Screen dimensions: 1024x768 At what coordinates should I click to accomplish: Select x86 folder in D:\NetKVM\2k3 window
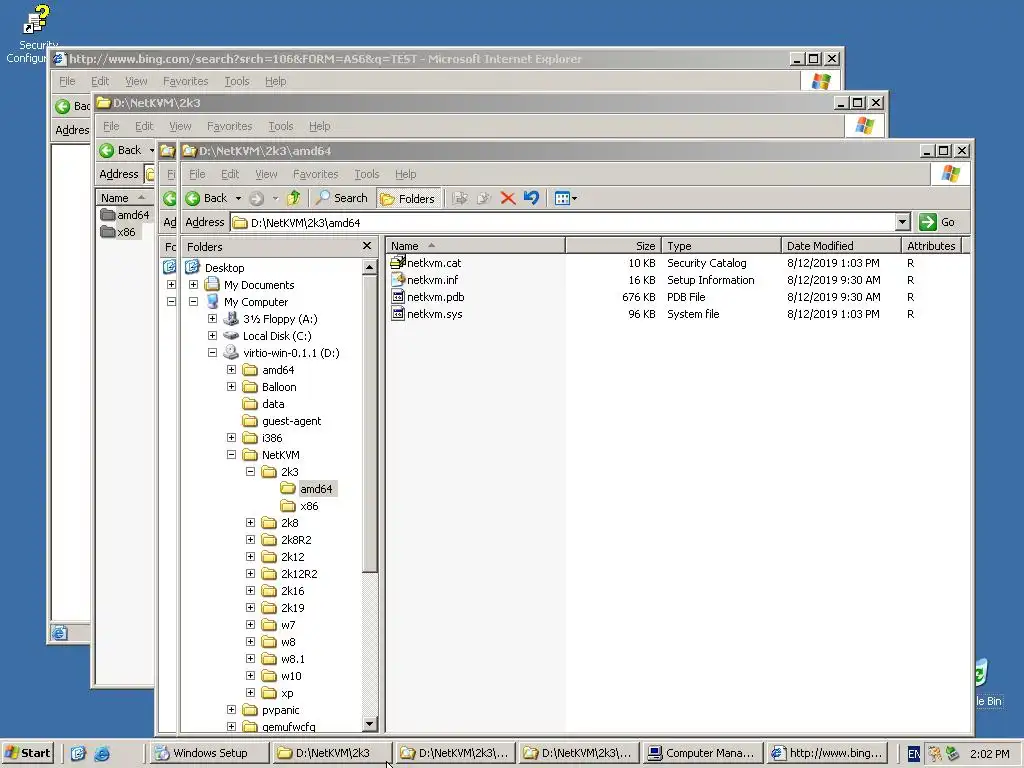pyautogui.click(x=118, y=232)
